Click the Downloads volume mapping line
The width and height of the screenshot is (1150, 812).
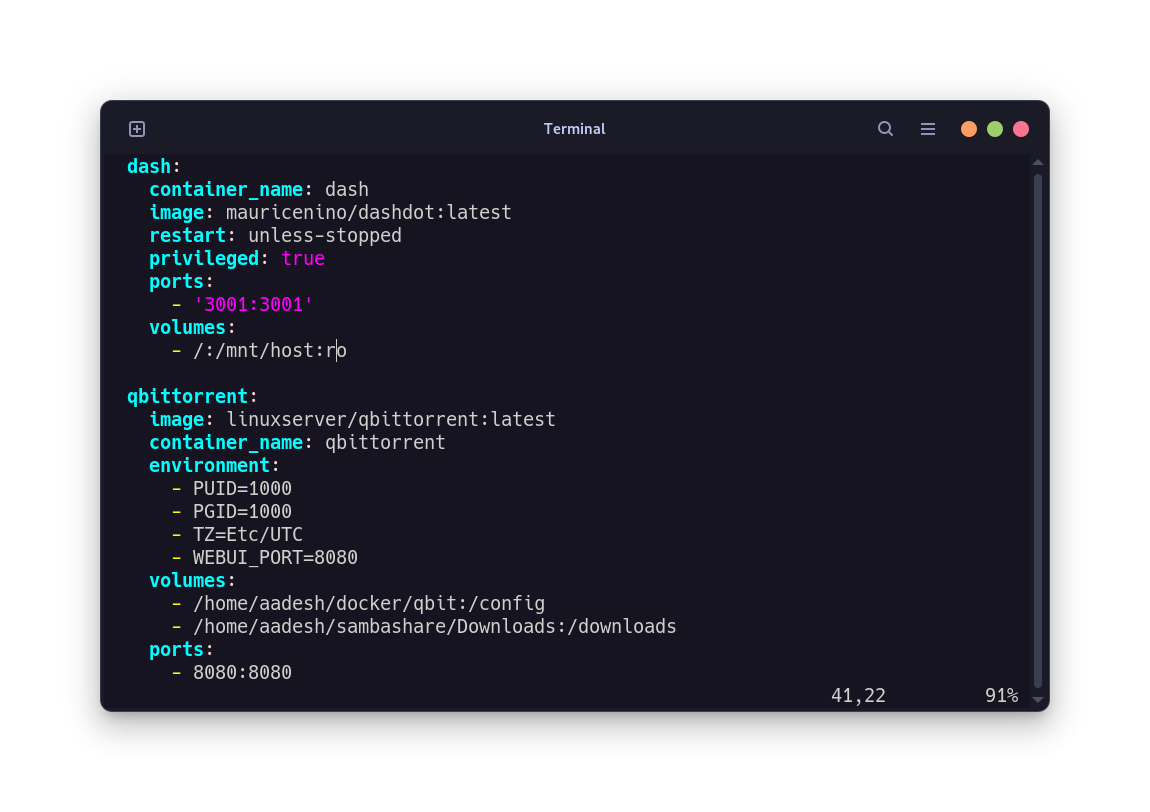[435, 626]
